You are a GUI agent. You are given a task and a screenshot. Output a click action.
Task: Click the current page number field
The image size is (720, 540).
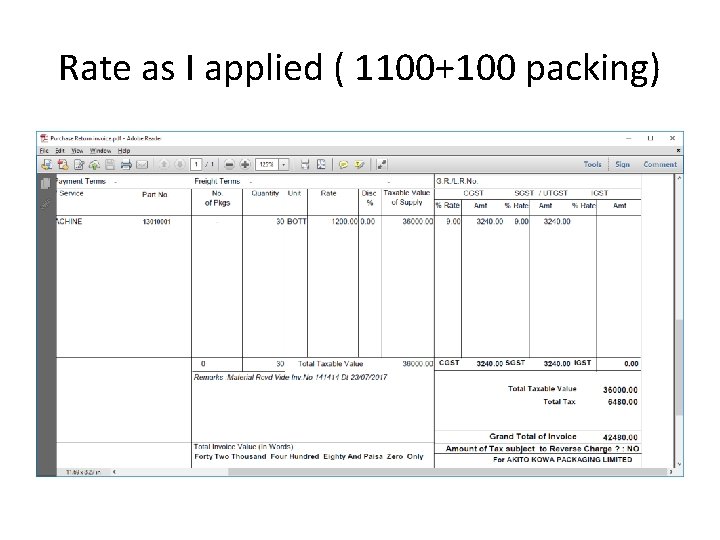click(196, 164)
